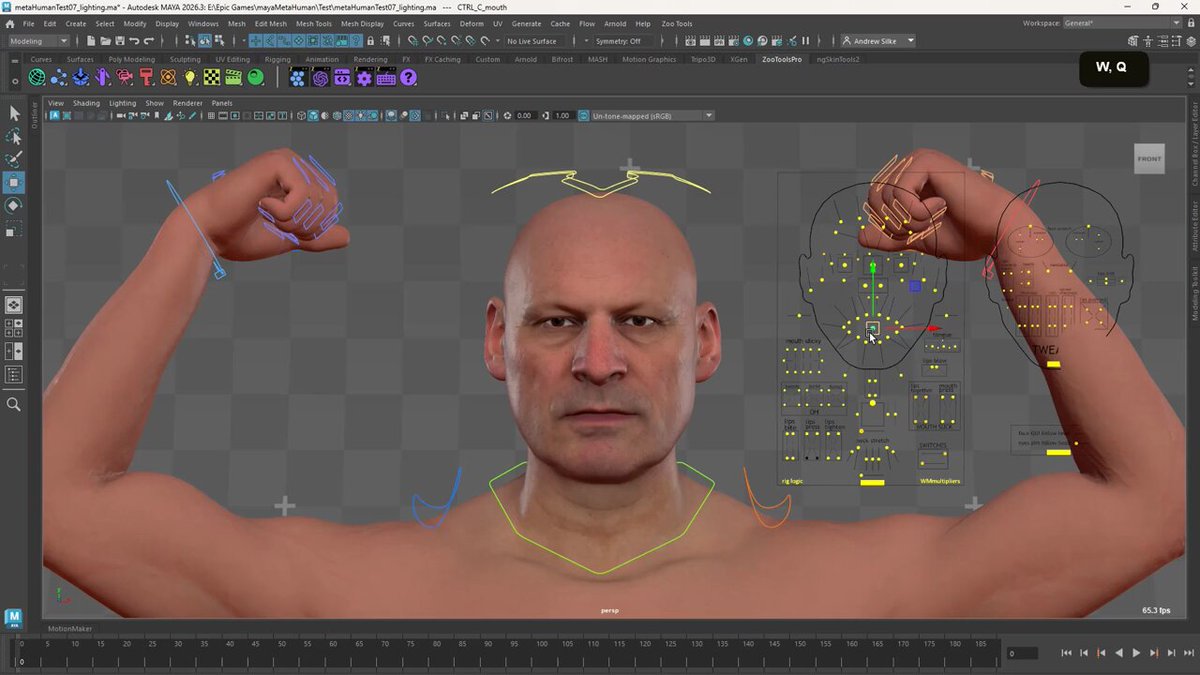This screenshot has width=1200, height=675.
Task: Click the search magnifier in the left sidebar
Action: click(14, 404)
